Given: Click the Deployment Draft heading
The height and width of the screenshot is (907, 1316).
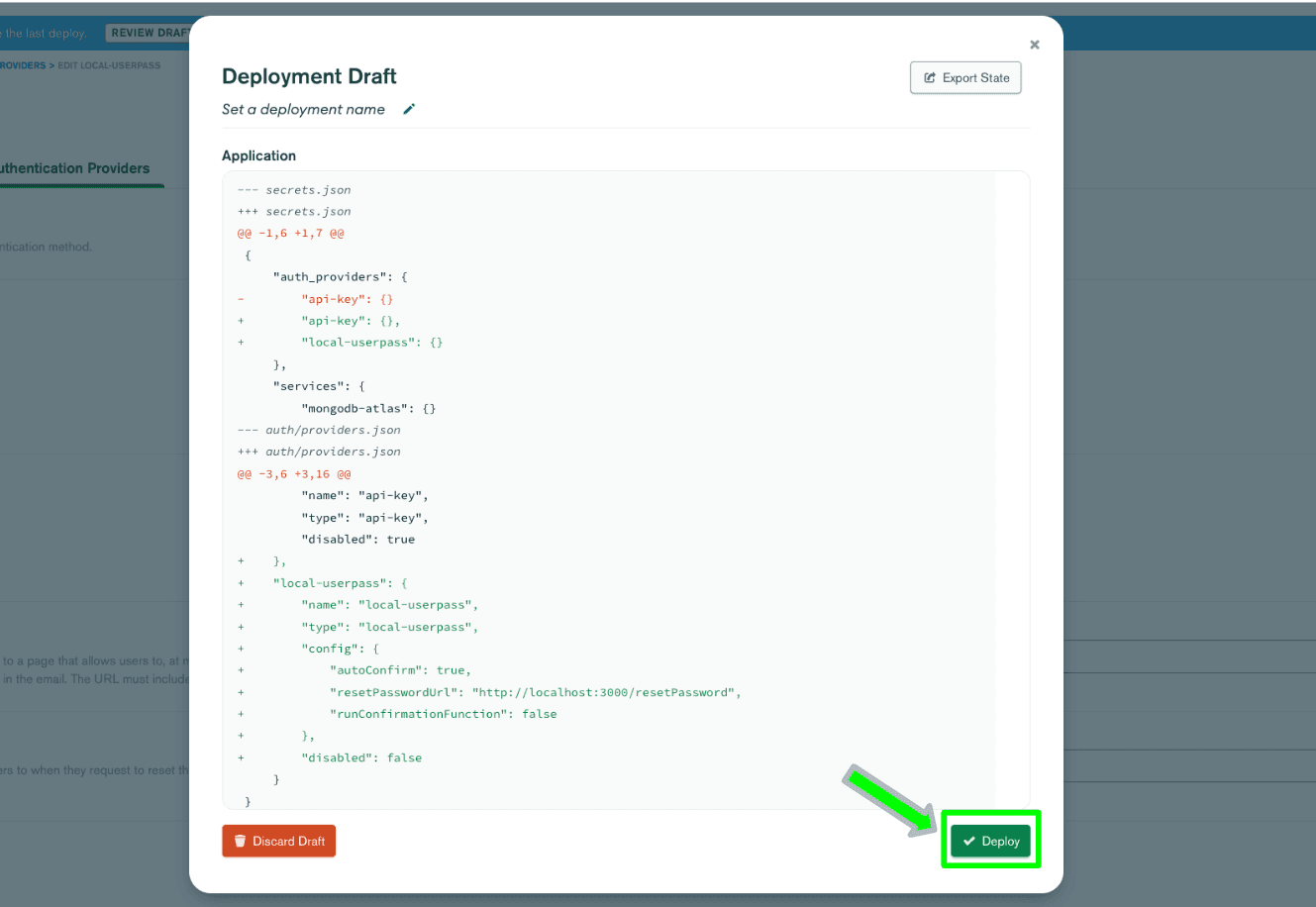Looking at the screenshot, I should click(309, 76).
